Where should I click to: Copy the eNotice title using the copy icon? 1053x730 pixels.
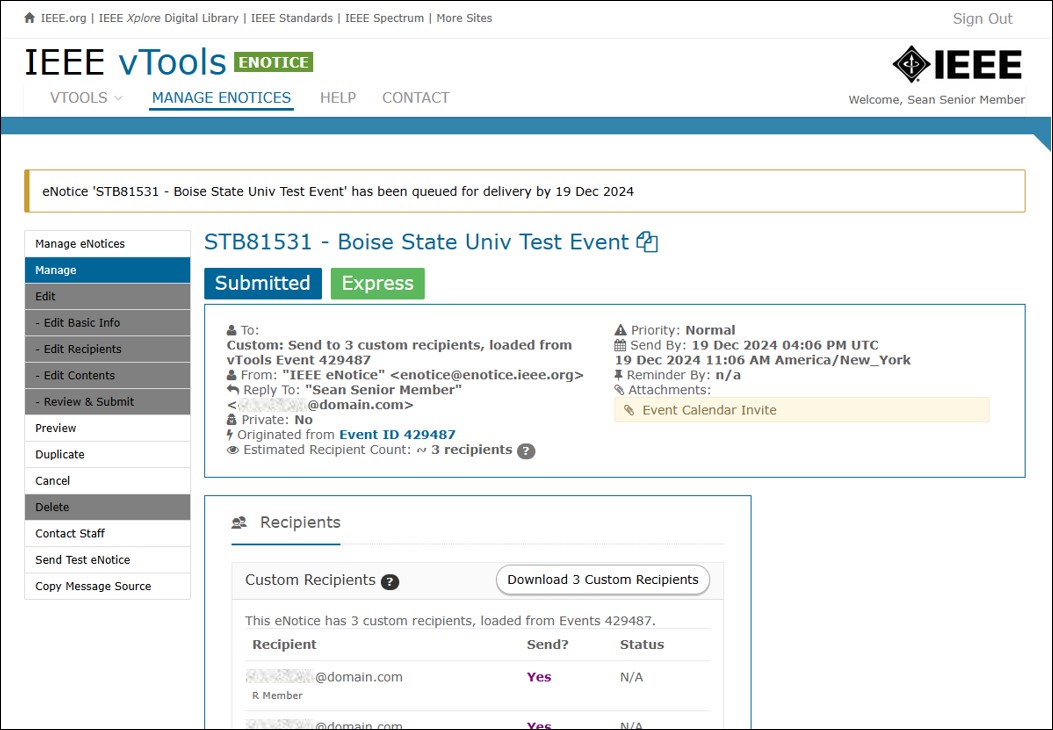(647, 242)
